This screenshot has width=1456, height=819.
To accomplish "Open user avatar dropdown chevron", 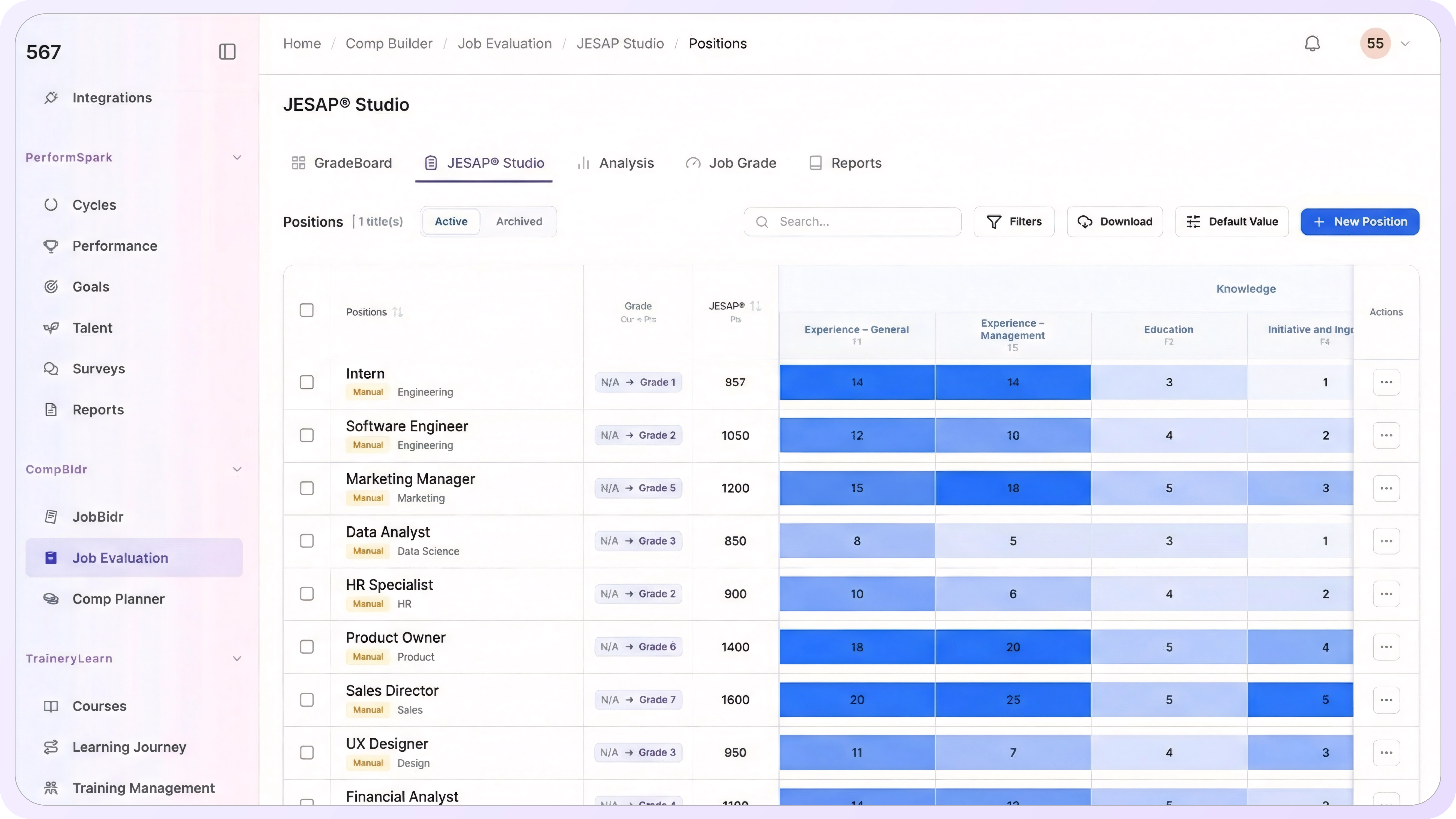I will pos(1405,43).
